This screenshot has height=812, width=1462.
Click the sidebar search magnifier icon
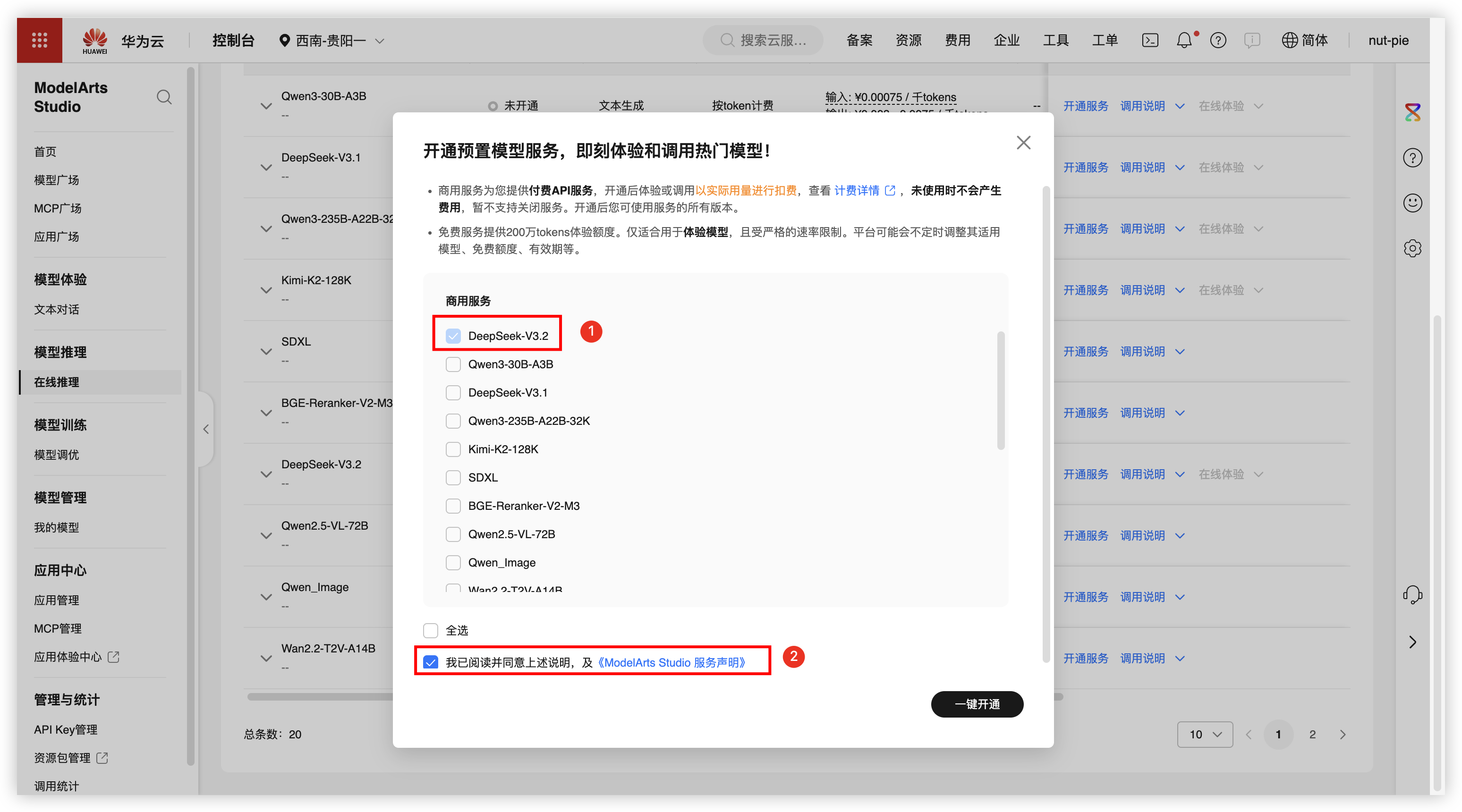[x=164, y=97]
